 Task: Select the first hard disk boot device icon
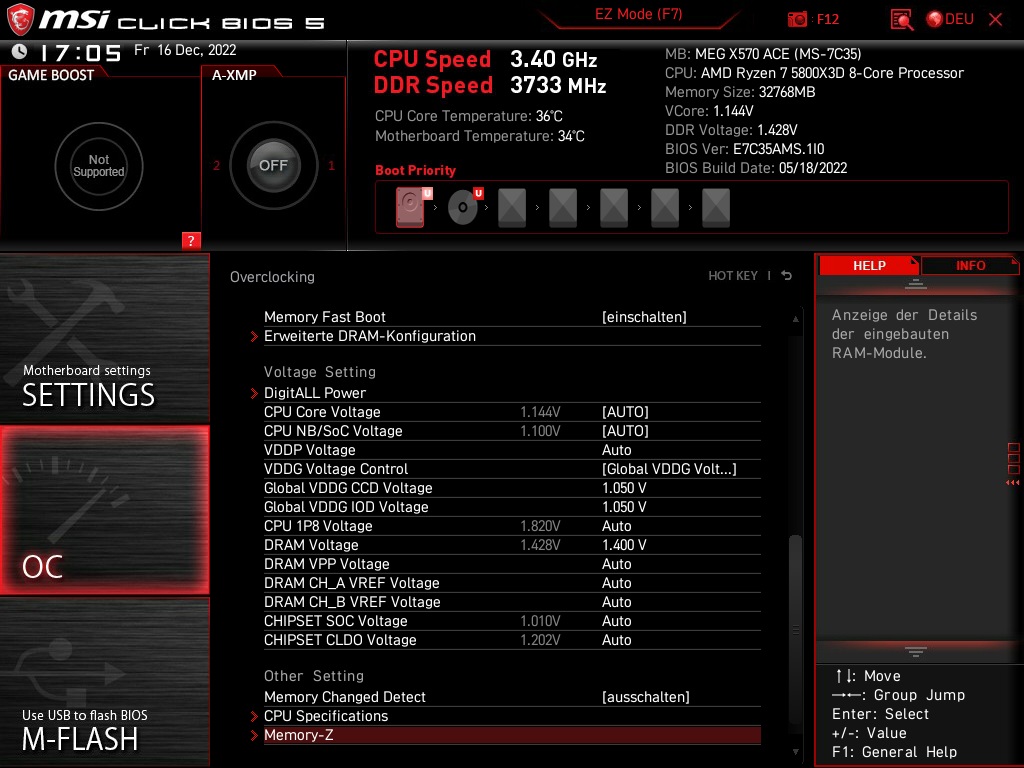pyautogui.click(x=411, y=207)
